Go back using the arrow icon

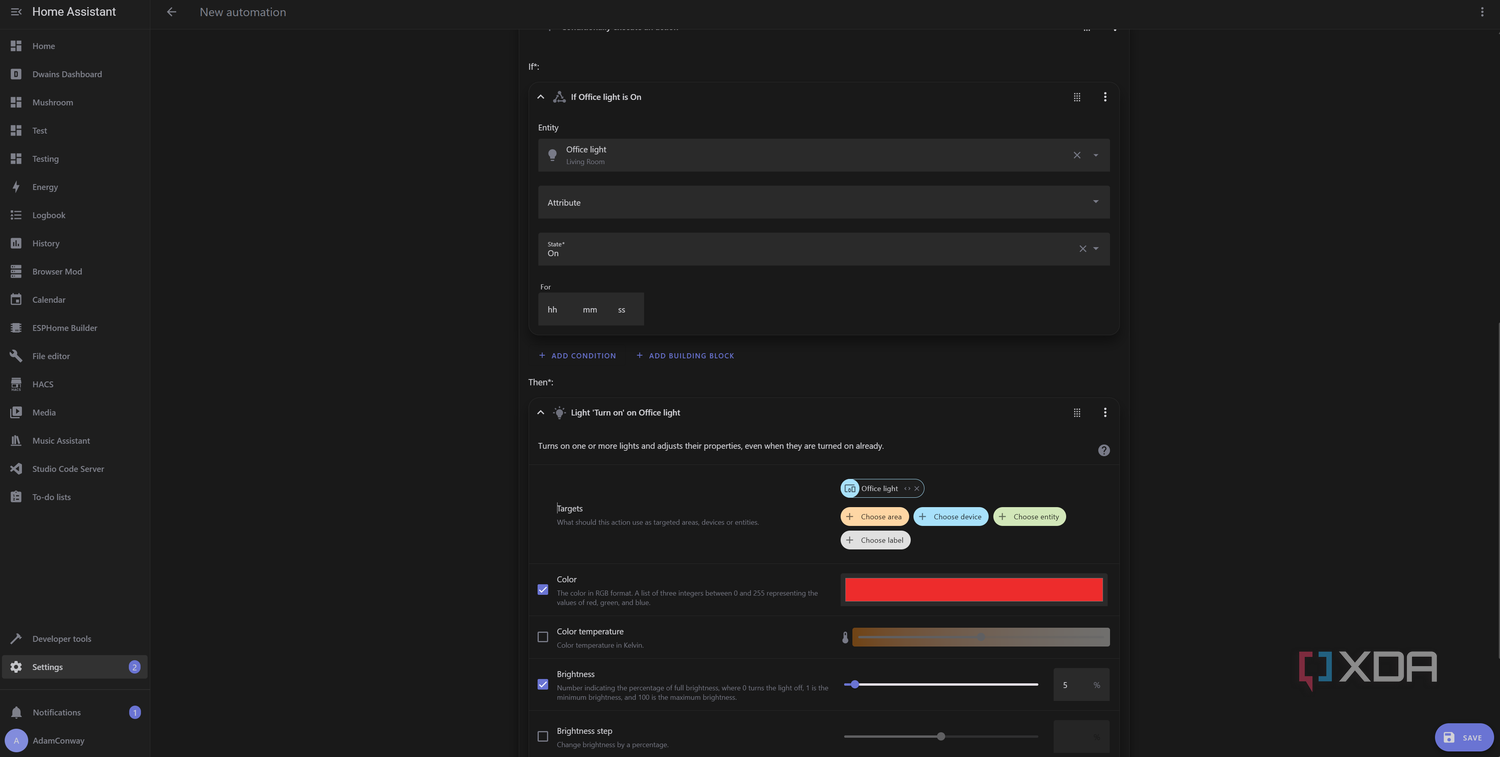pyautogui.click(x=171, y=12)
